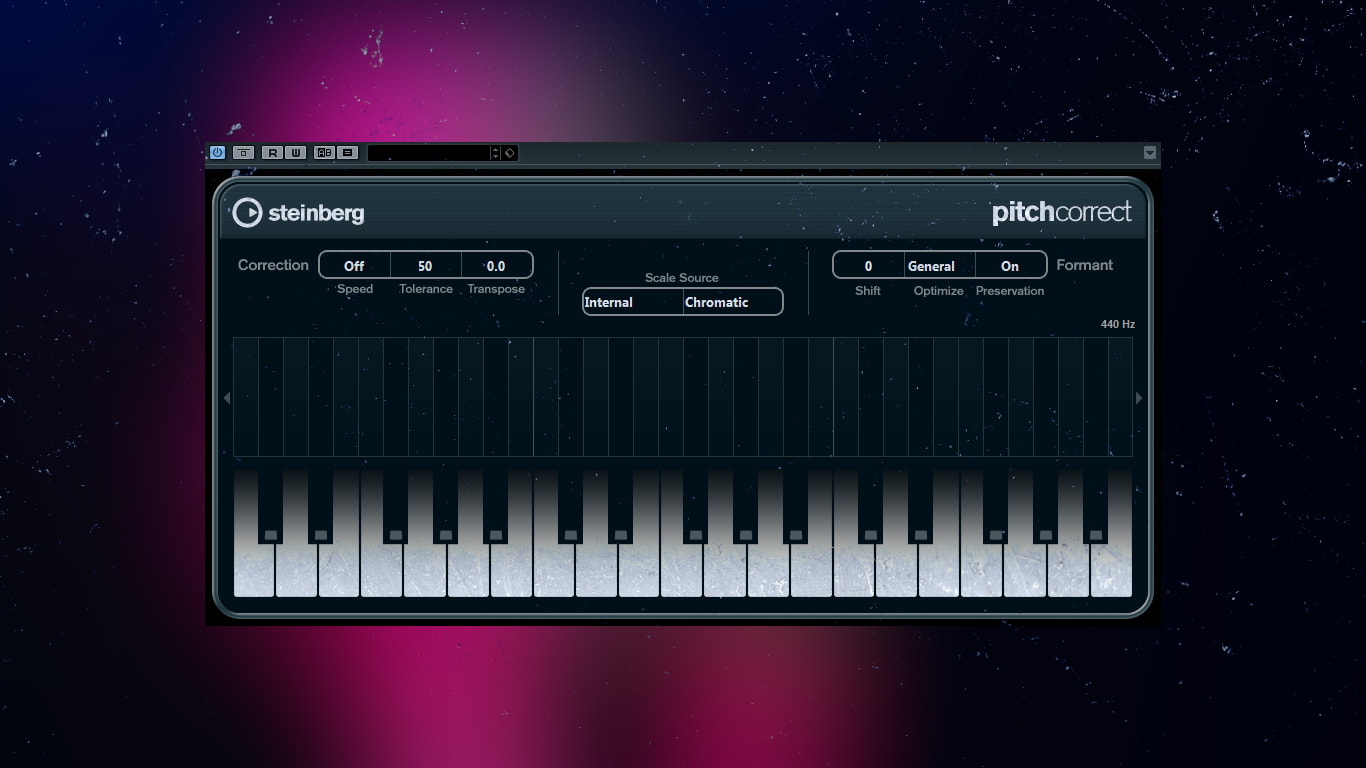This screenshot has height=768, width=1366.
Task: Click the middle octave white E key
Action: coord(640,570)
